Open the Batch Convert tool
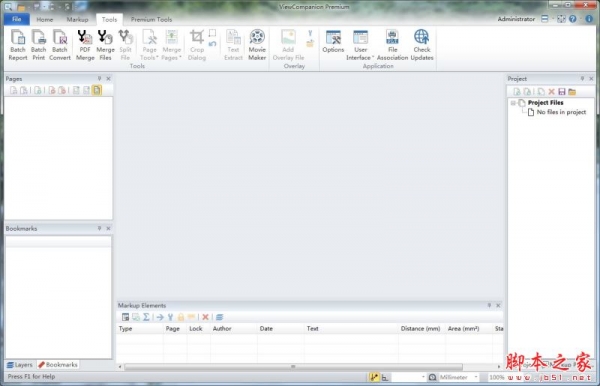Image resolution: width=600 pixels, height=386 pixels. click(60, 45)
